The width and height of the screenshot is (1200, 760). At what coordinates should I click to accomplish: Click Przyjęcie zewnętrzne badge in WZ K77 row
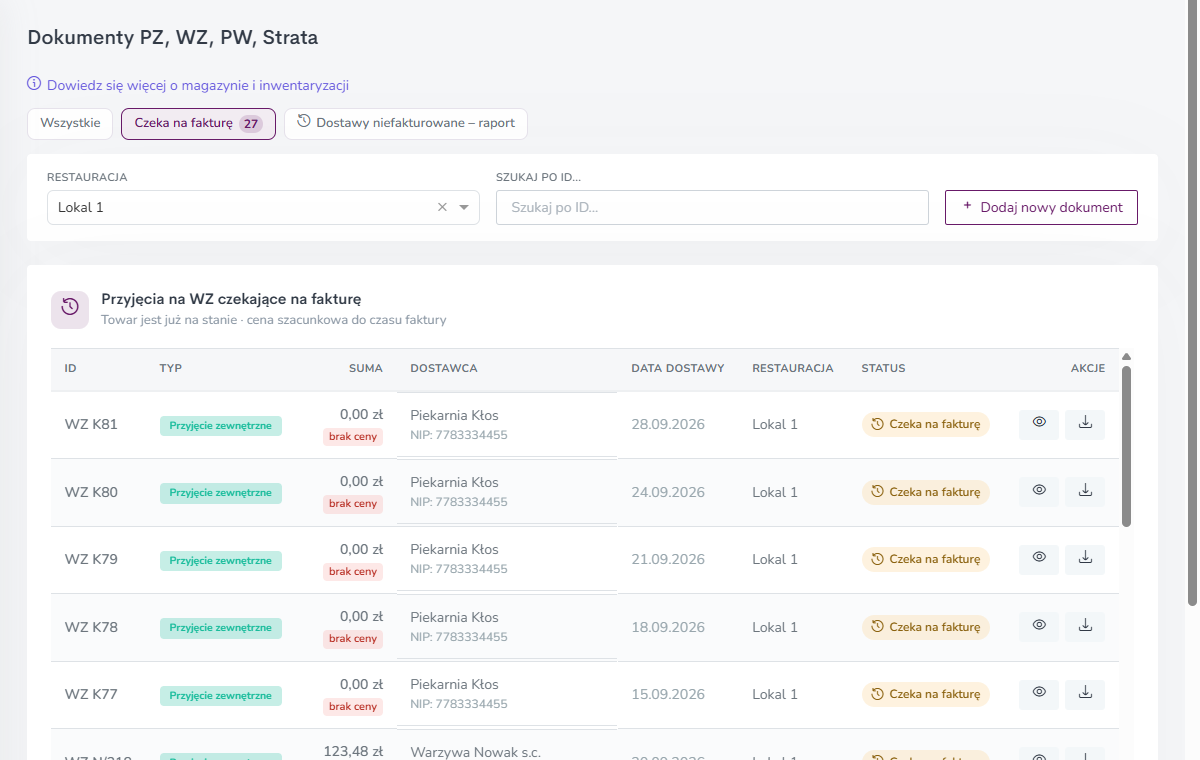pyautogui.click(x=221, y=695)
